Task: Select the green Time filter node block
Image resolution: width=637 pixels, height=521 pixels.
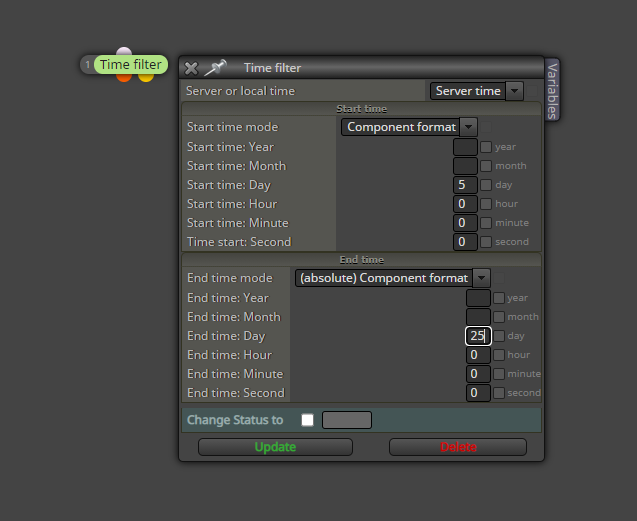Action: pos(131,65)
